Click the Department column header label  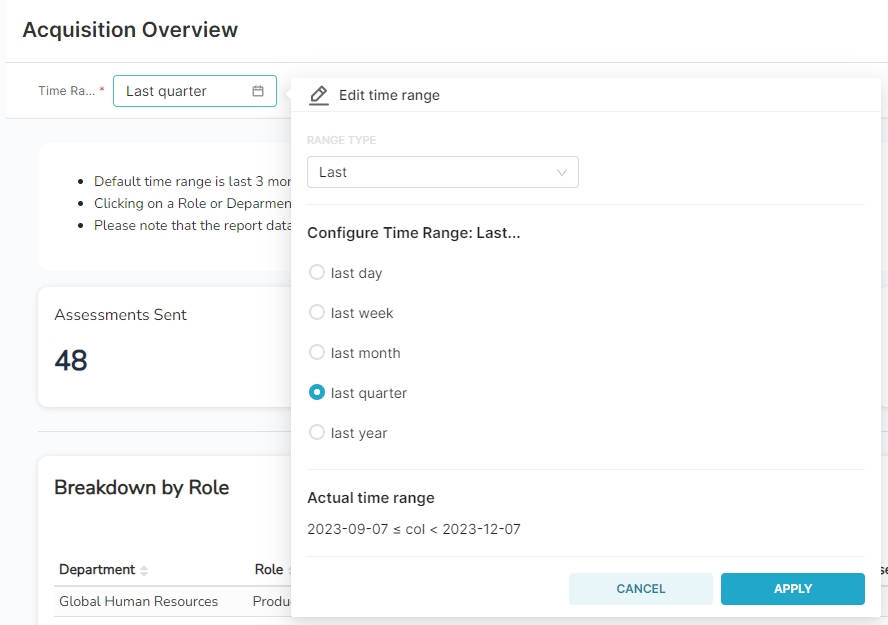97,569
